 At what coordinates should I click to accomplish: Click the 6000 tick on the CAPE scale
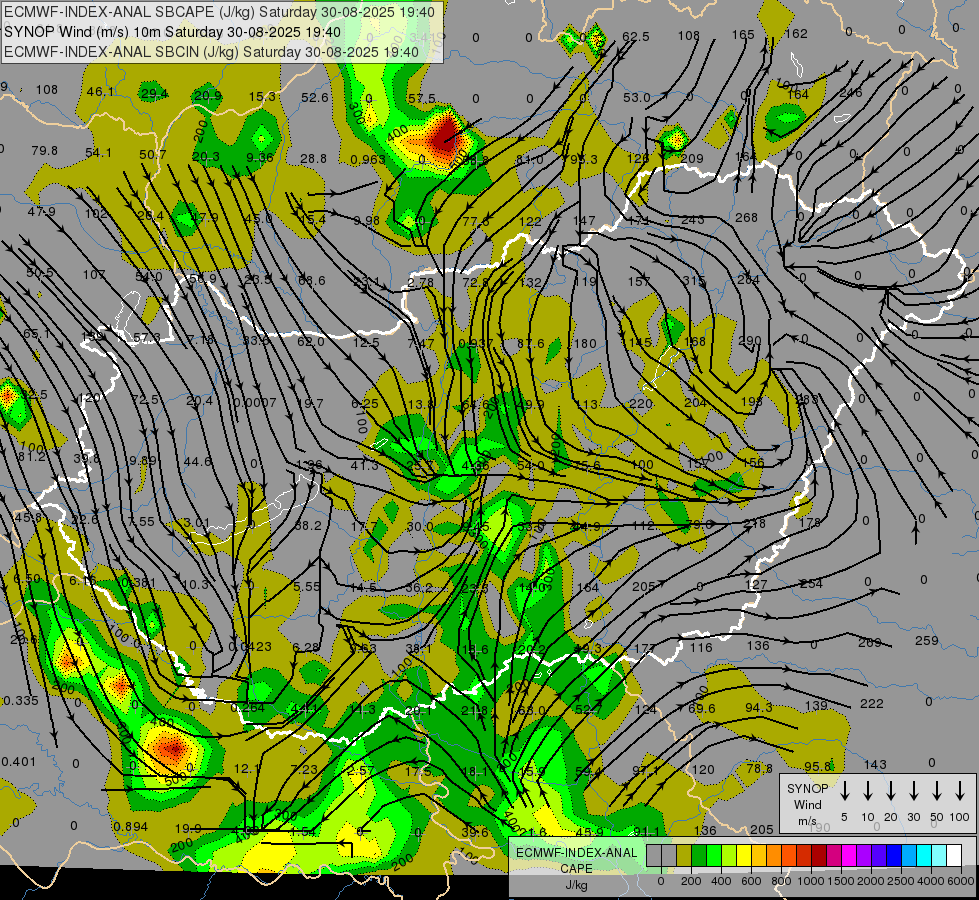point(961,881)
